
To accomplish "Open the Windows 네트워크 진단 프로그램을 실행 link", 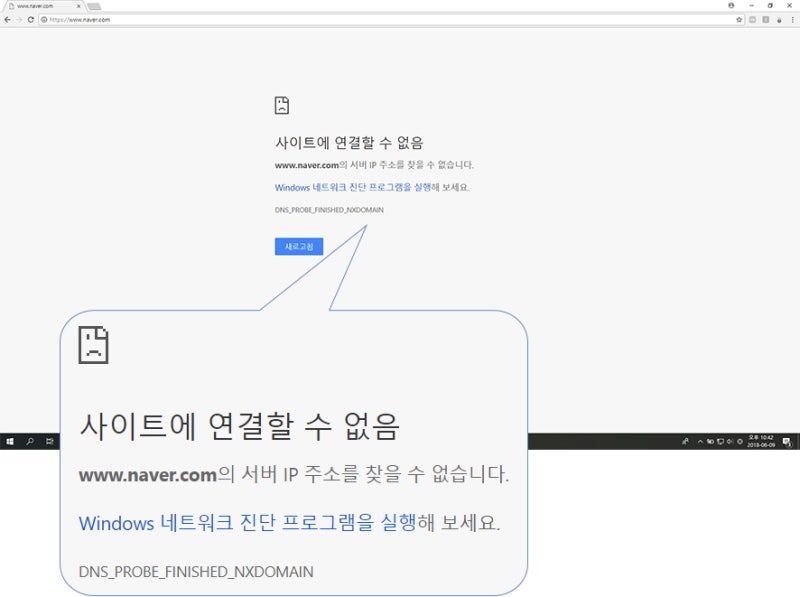I will coord(353,187).
